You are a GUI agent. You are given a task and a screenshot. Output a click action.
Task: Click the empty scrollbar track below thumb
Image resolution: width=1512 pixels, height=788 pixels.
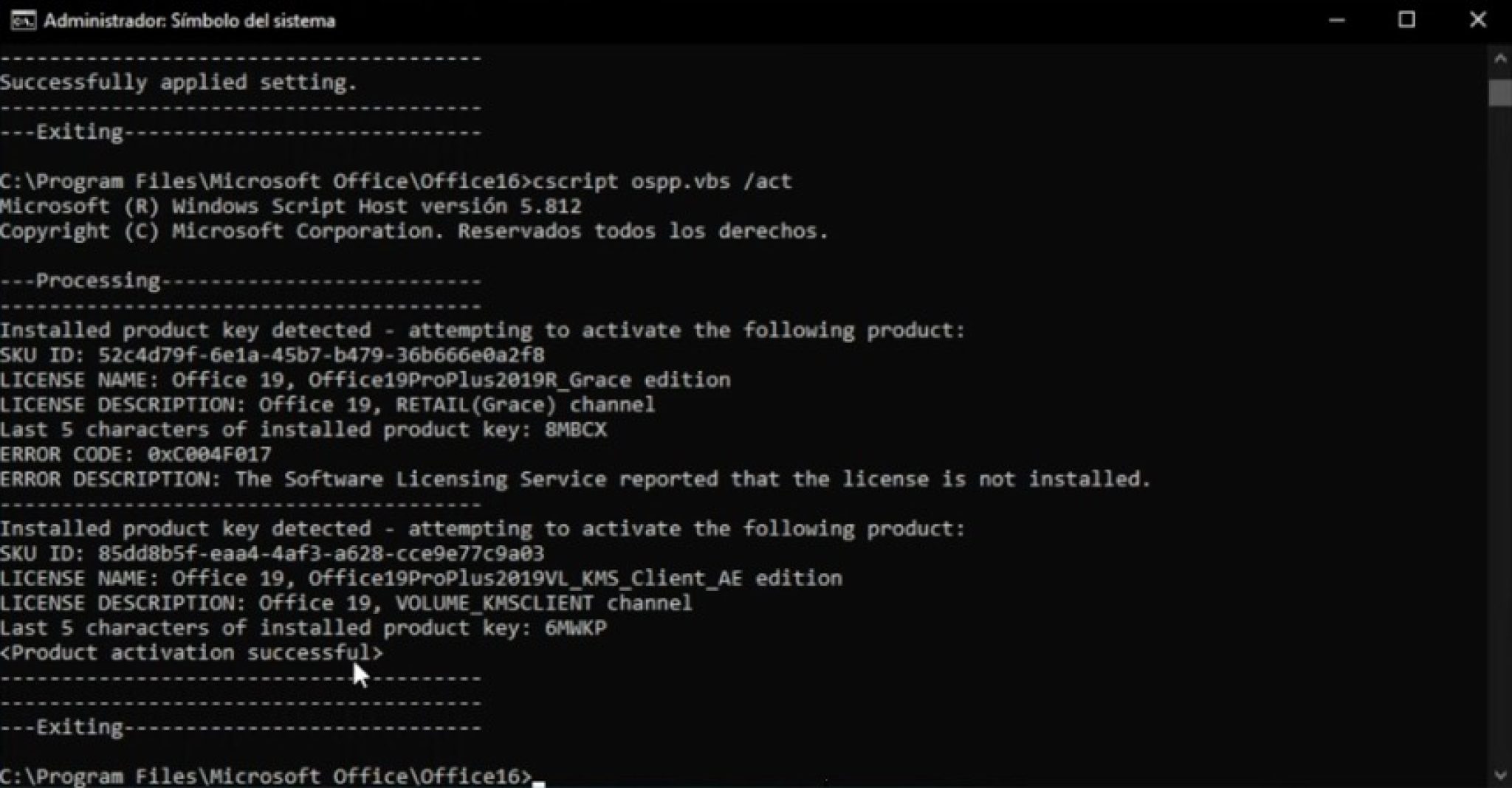pyautogui.click(x=1499, y=443)
